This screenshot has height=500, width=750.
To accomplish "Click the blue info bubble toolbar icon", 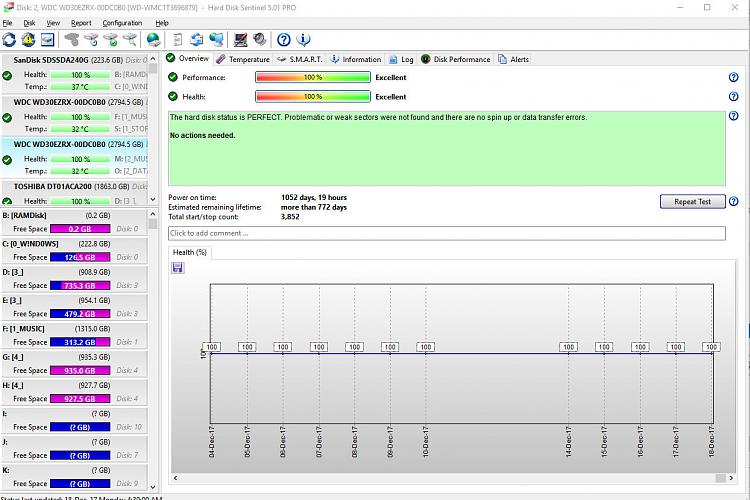I will [x=303, y=40].
